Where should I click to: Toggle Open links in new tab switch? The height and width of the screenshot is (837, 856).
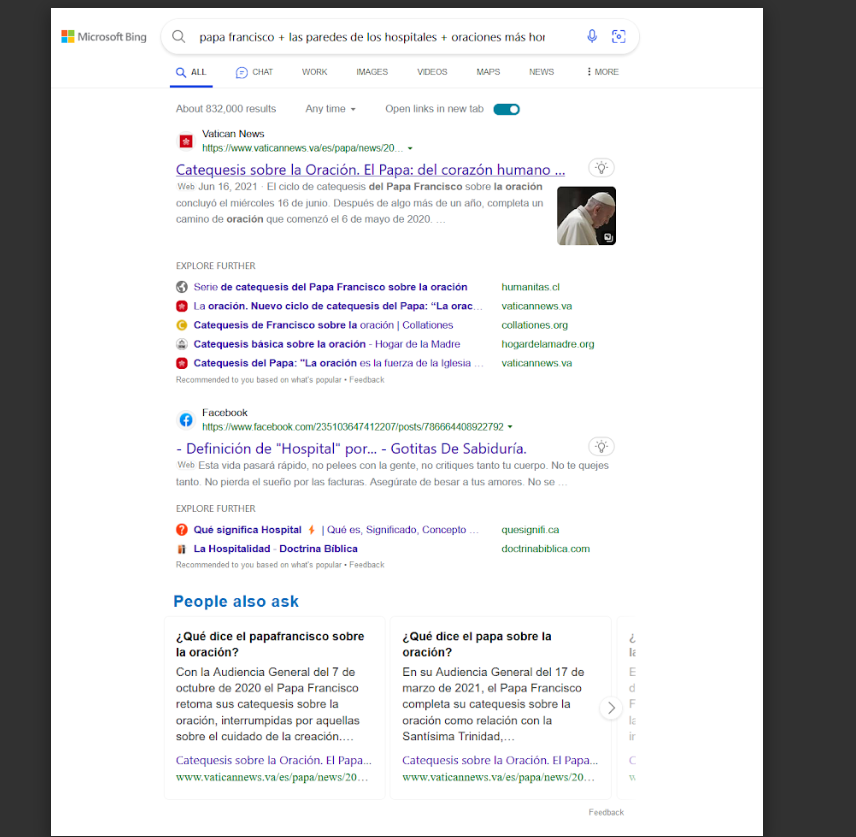click(x=506, y=109)
